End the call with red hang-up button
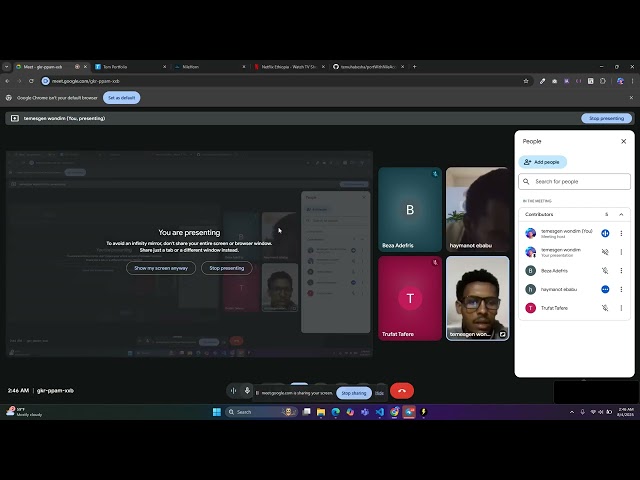Viewport: 640px width, 480px height. 402,391
